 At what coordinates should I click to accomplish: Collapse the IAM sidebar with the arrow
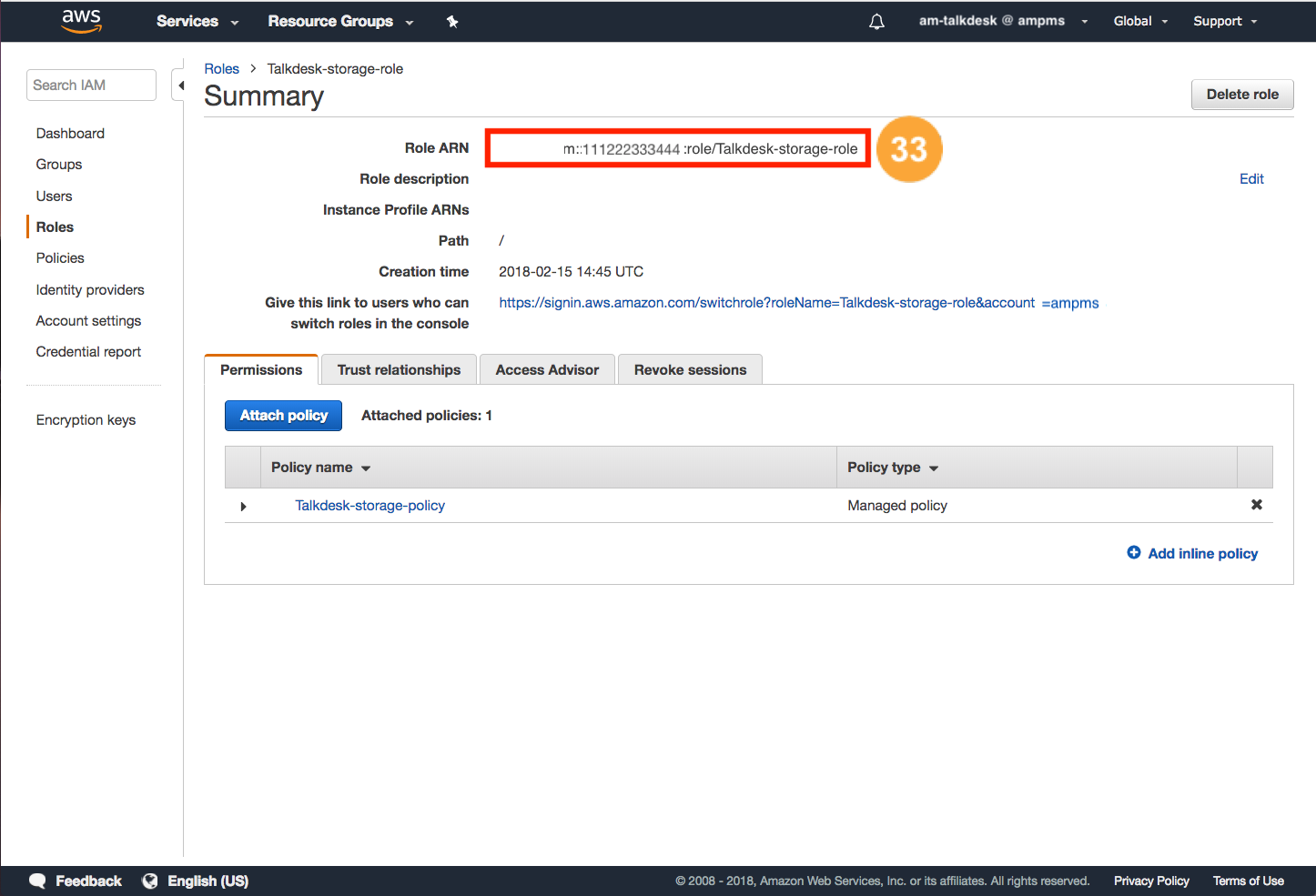click(x=180, y=86)
